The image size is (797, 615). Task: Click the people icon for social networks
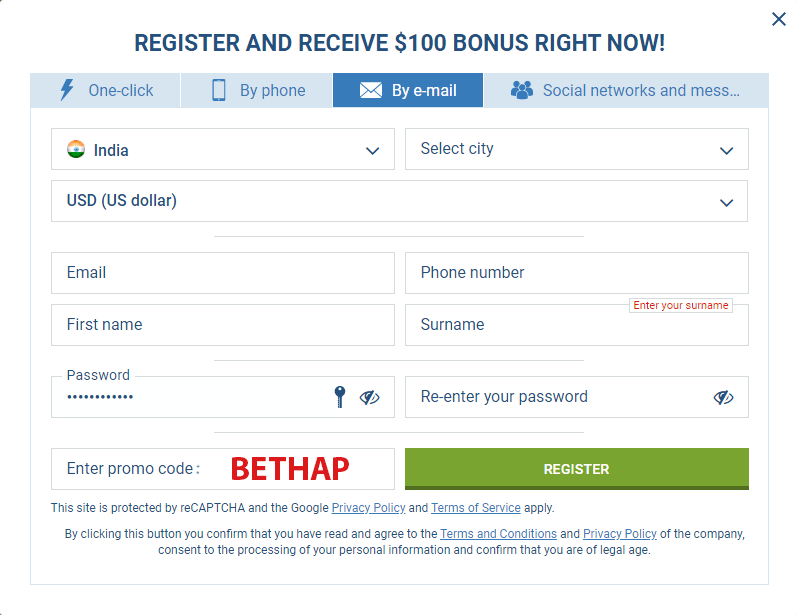(522, 90)
